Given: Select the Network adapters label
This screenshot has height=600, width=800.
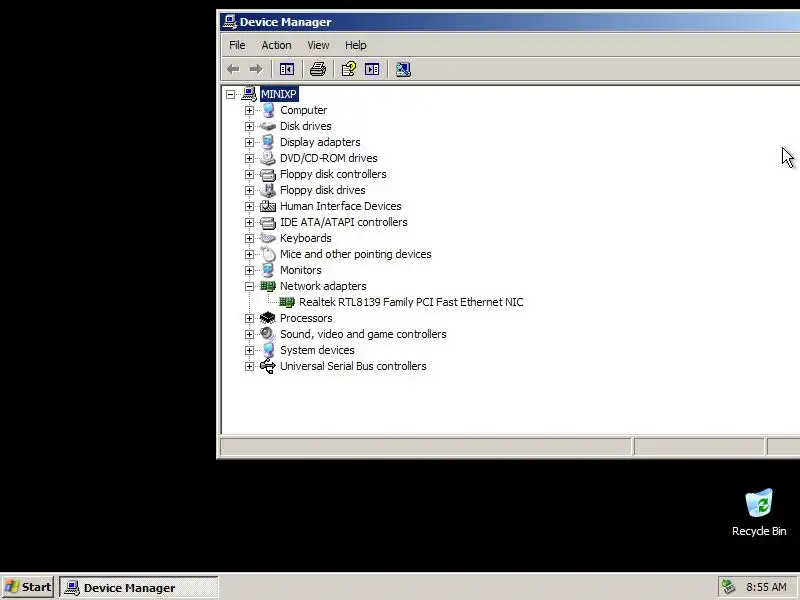Looking at the screenshot, I should [323, 286].
